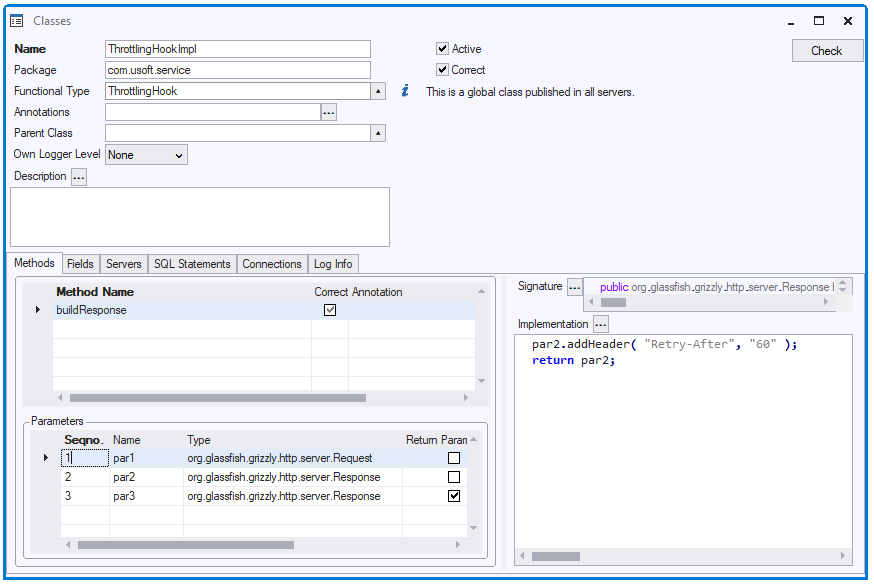Click the Parameters grid horizontal scrollbar

[185, 545]
